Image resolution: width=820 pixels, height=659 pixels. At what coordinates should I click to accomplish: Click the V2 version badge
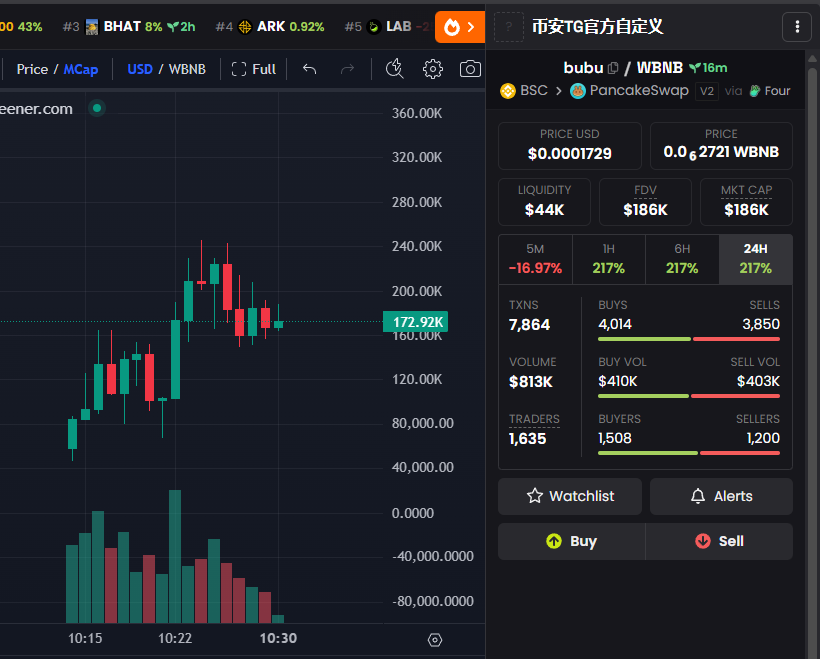click(x=707, y=91)
